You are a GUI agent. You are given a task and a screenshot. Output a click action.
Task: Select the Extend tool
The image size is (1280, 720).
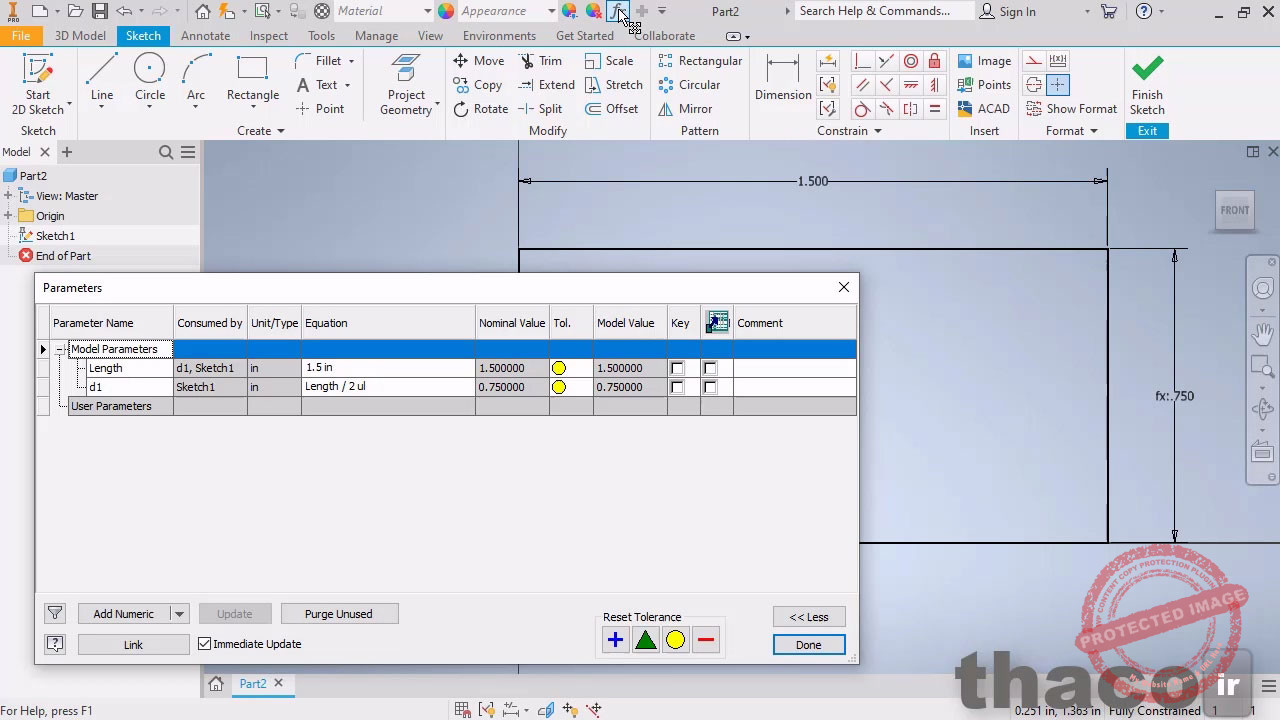click(546, 85)
